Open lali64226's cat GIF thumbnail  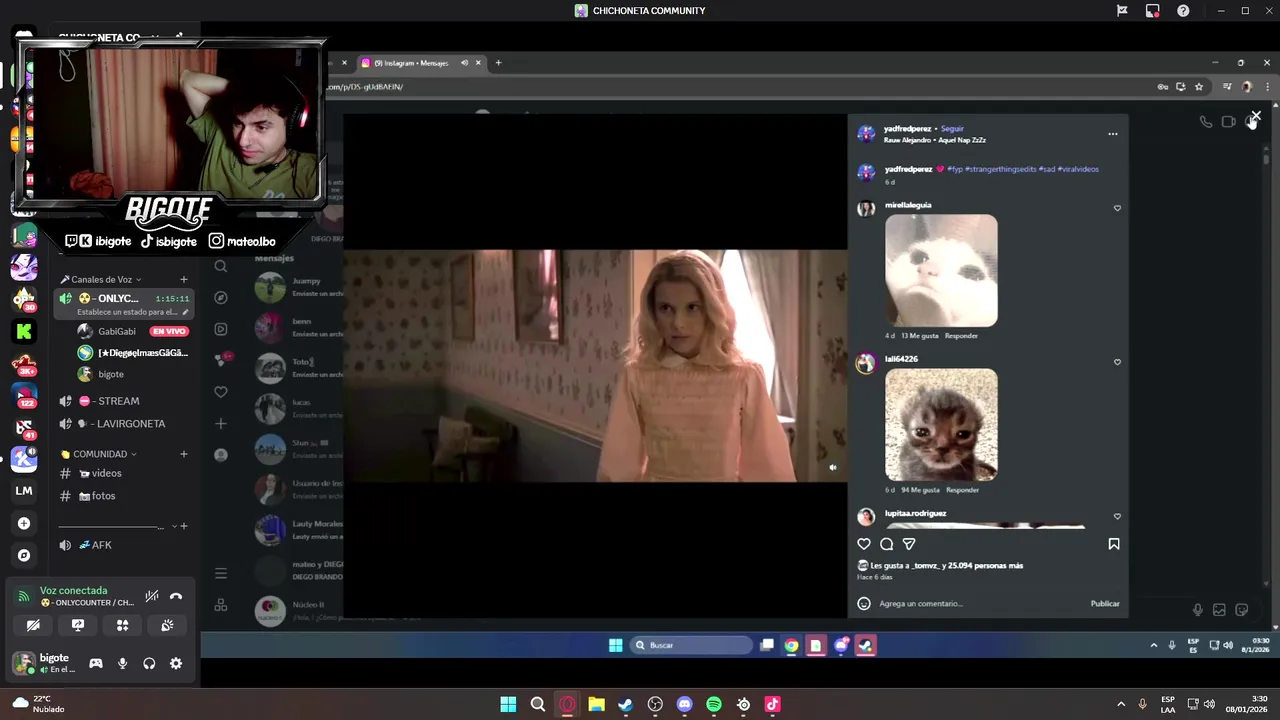pyautogui.click(x=941, y=425)
